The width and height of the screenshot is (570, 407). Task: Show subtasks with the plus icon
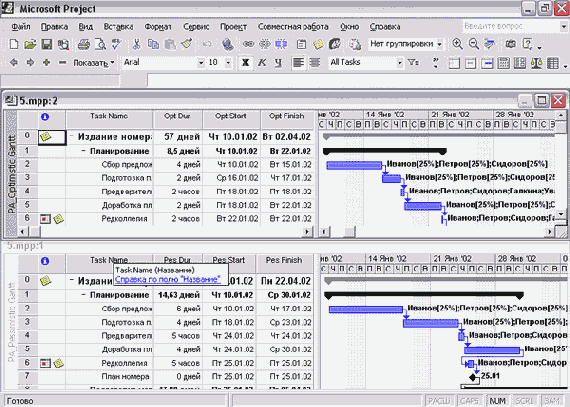(x=46, y=63)
